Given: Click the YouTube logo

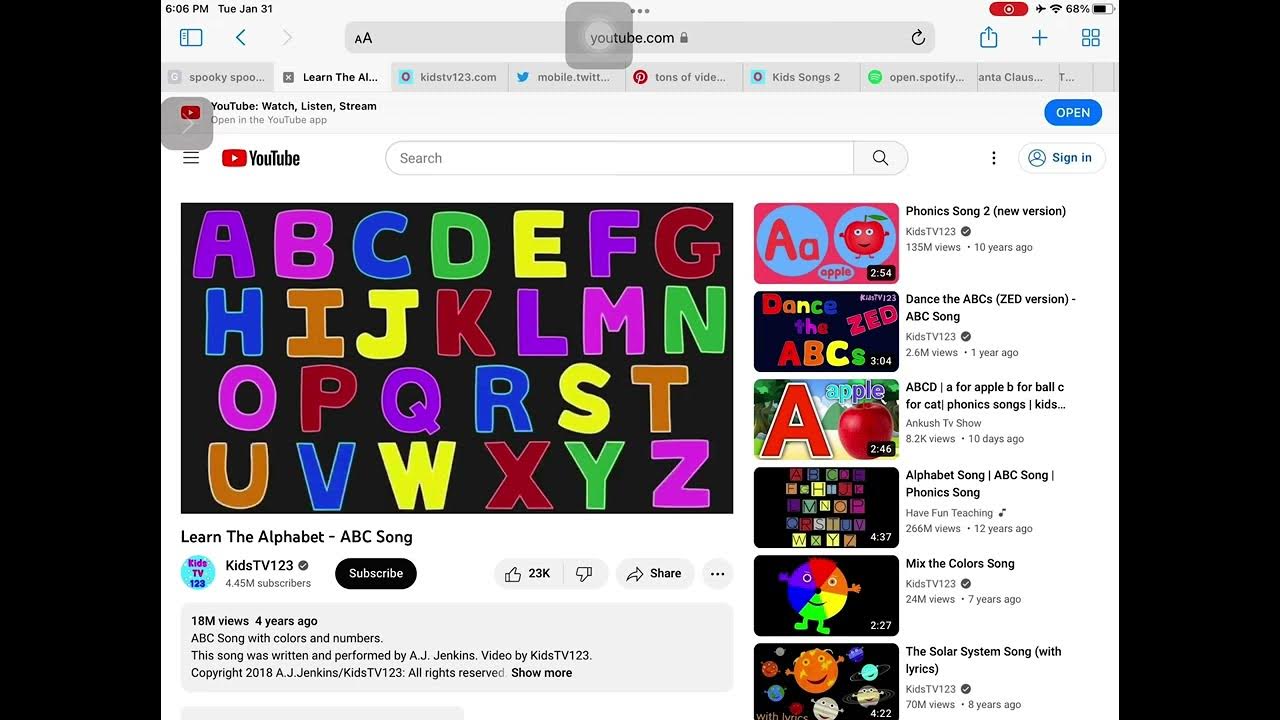Looking at the screenshot, I should [x=261, y=158].
